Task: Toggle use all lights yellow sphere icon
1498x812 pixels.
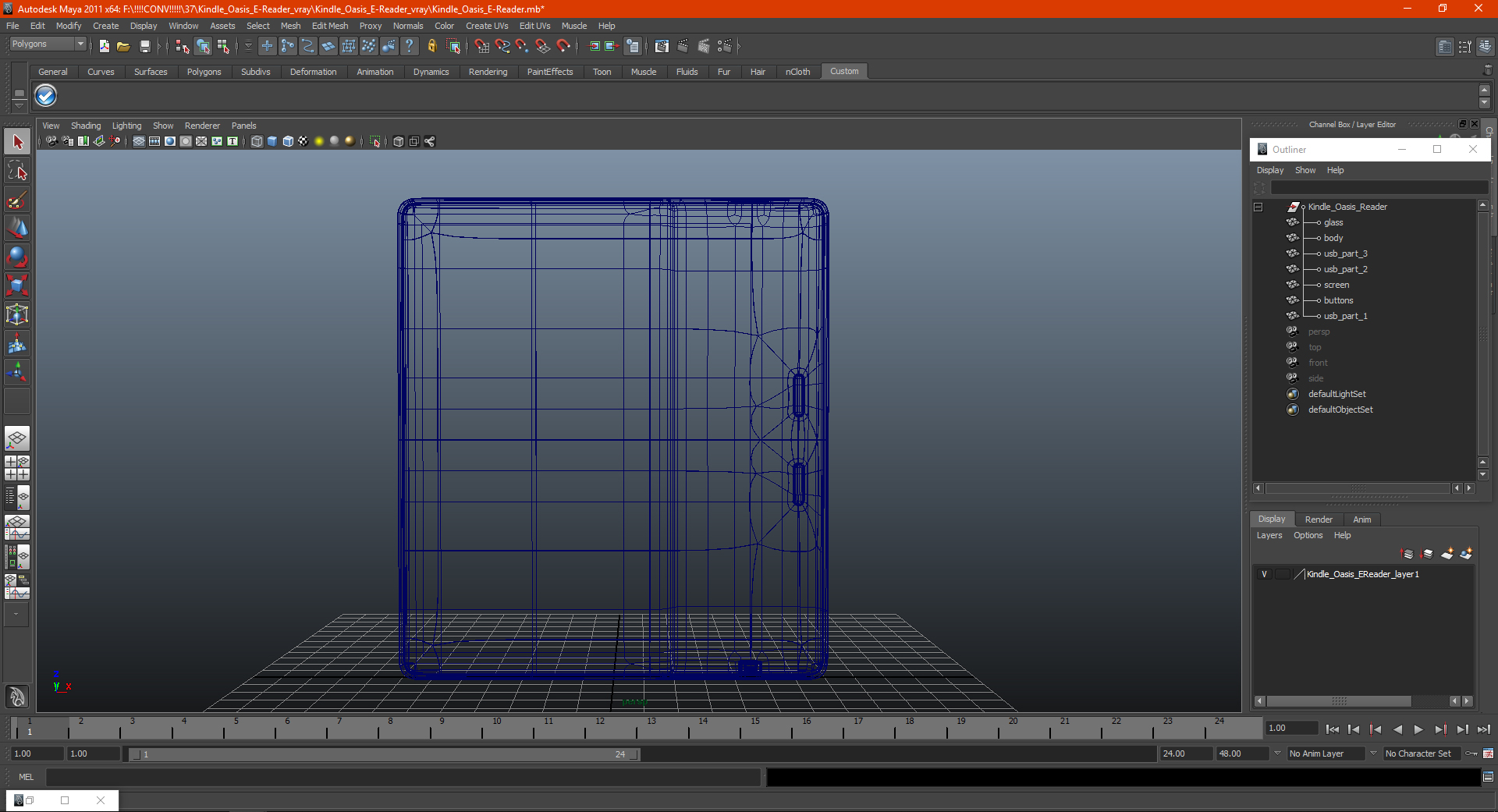Action: point(319,141)
